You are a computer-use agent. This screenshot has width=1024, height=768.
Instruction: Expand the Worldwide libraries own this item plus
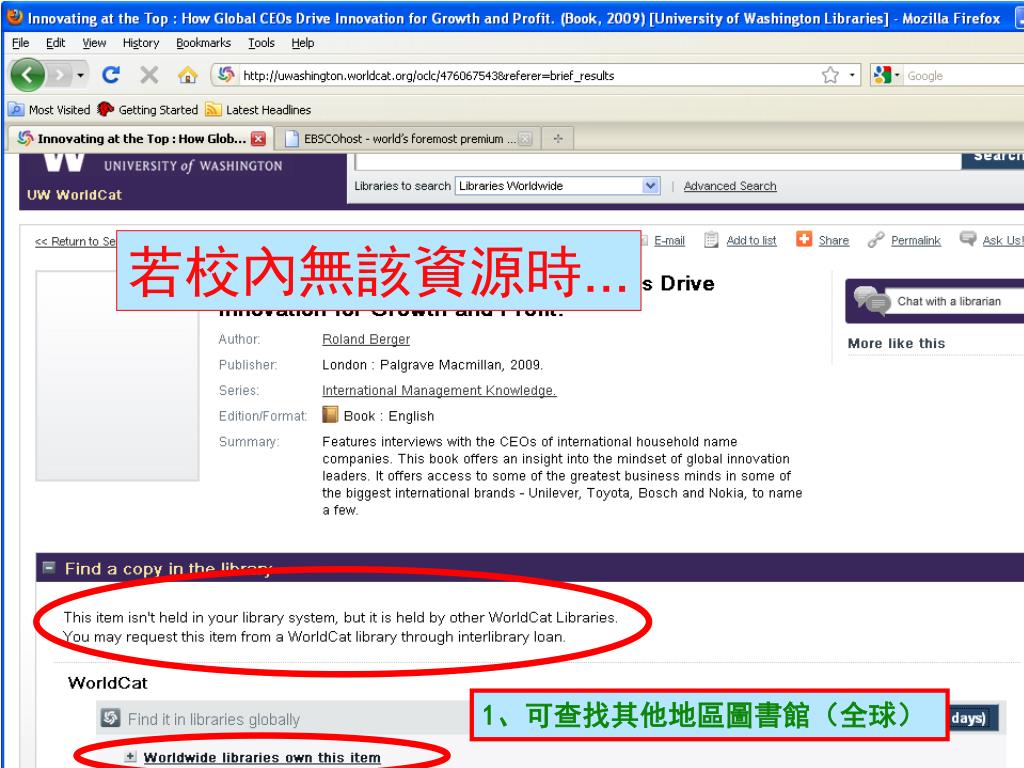[130, 756]
